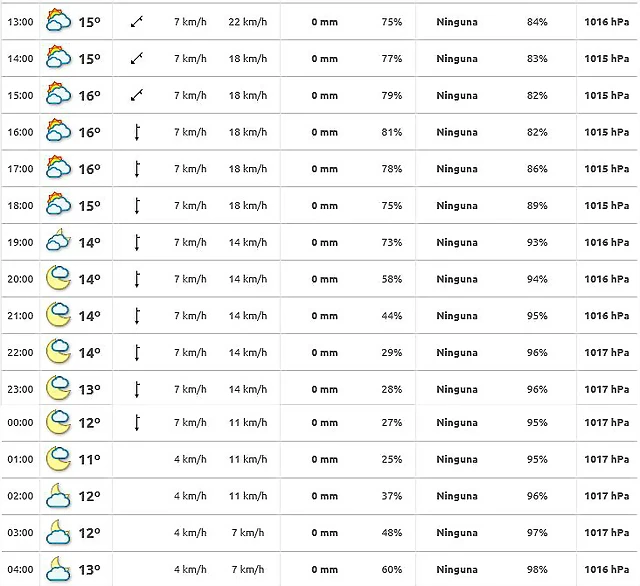Click the 02:00 crescent moon cloud icon

tap(59, 496)
